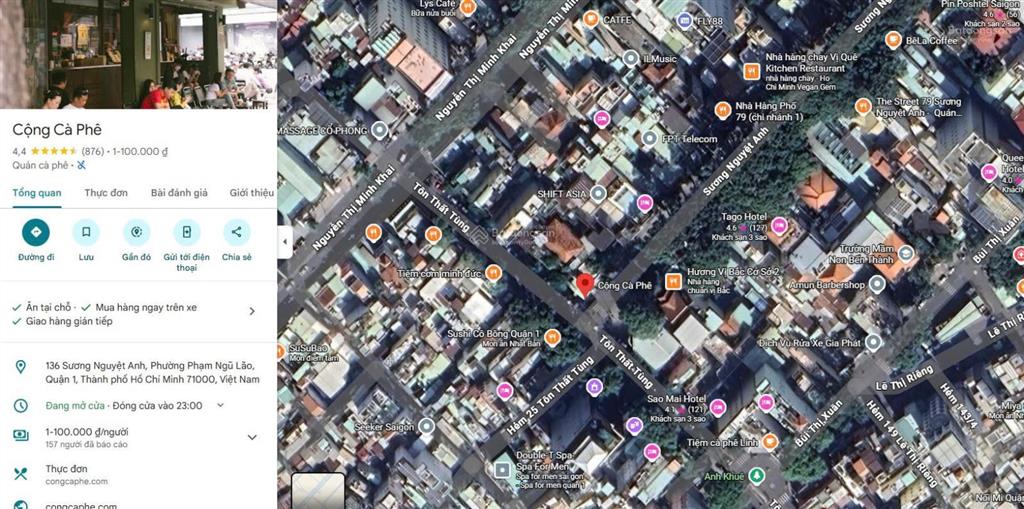Click Tiệm cà phê Linh cafe marker
The height and width of the screenshot is (509, 1024).
(770, 442)
